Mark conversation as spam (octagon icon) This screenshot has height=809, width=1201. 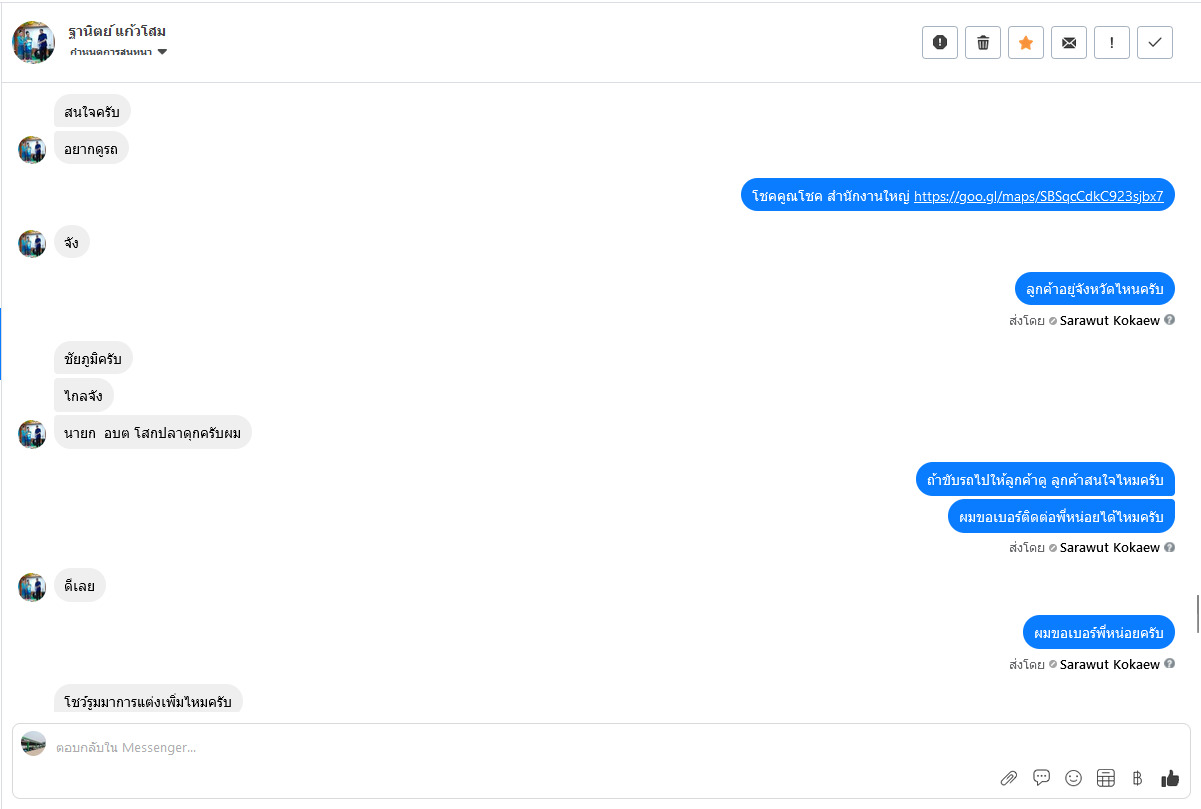pyautogui.click(x=940, y=43)
